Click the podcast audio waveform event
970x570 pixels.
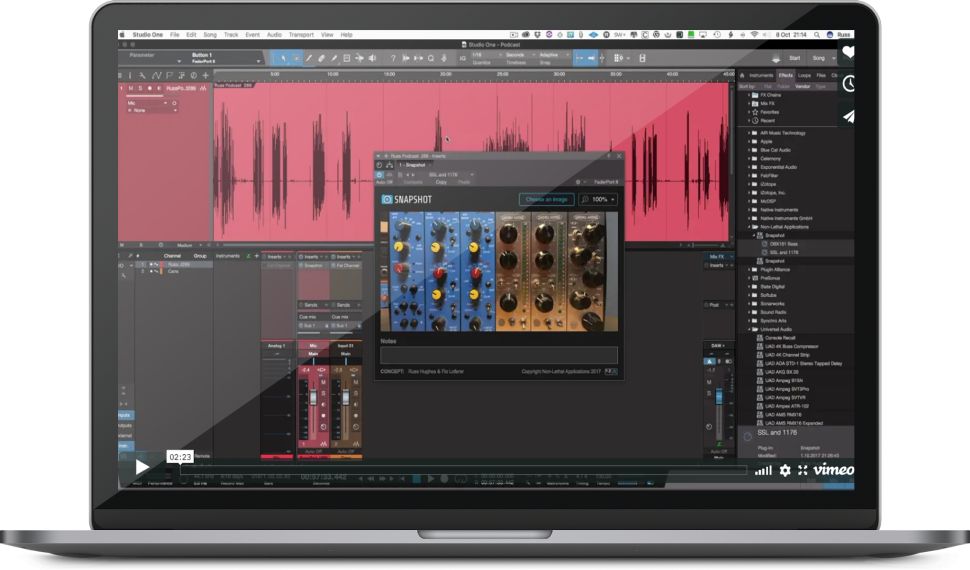(x=471, y=164)
